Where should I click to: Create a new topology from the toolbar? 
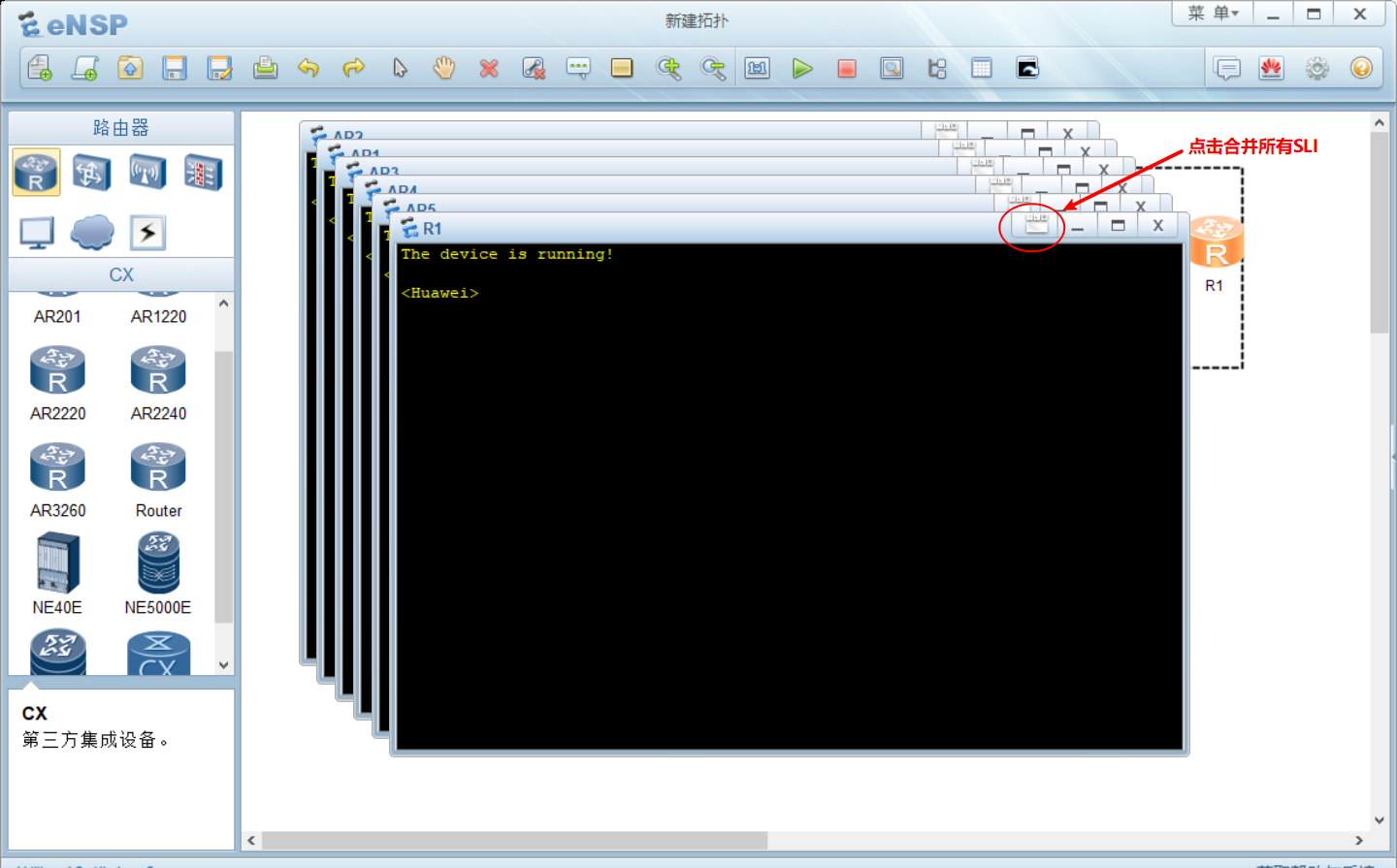[x=40, y=68]
